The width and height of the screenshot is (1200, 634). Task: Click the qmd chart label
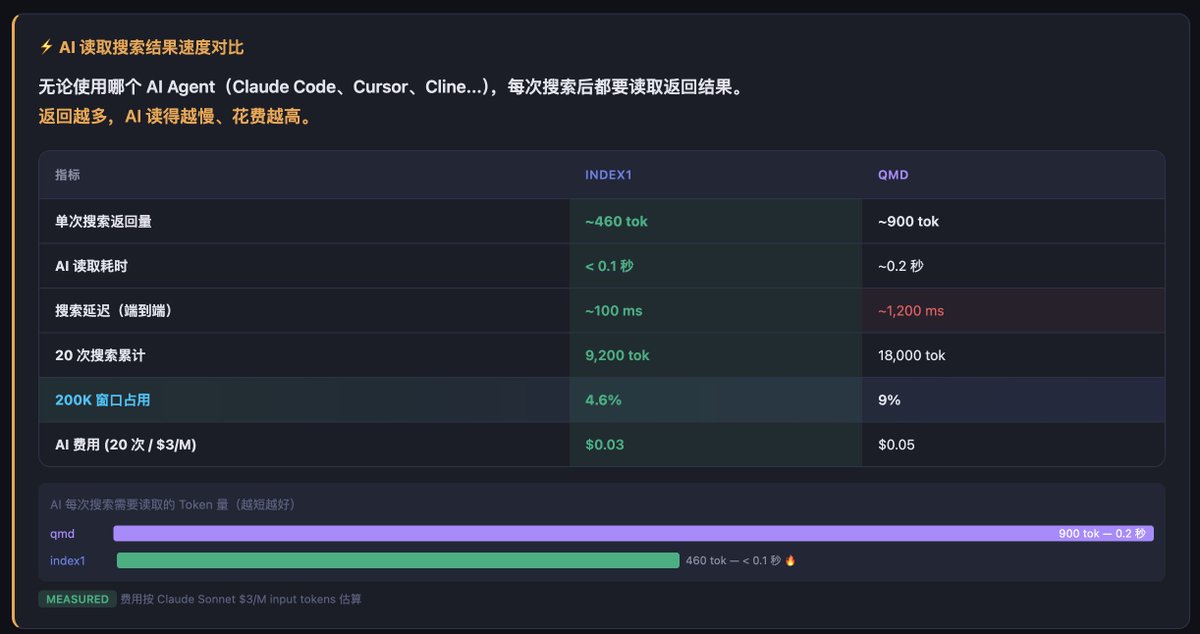pos(62,534)
